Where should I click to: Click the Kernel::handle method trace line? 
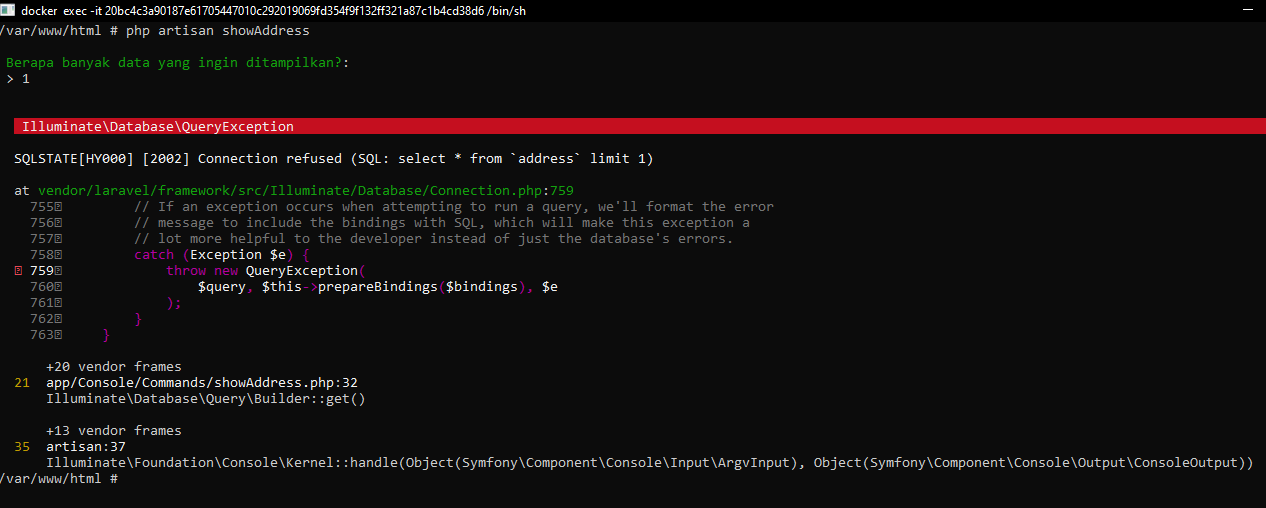pos(650,463)
